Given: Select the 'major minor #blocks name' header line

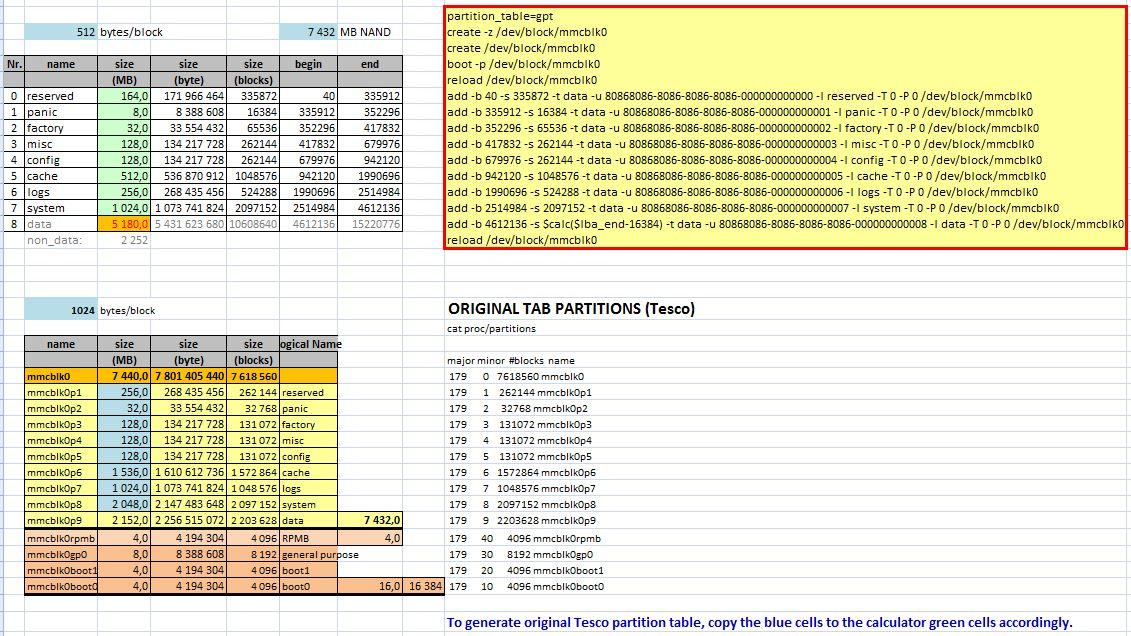Looking at the screenshot, I should [x=511, y=361].
